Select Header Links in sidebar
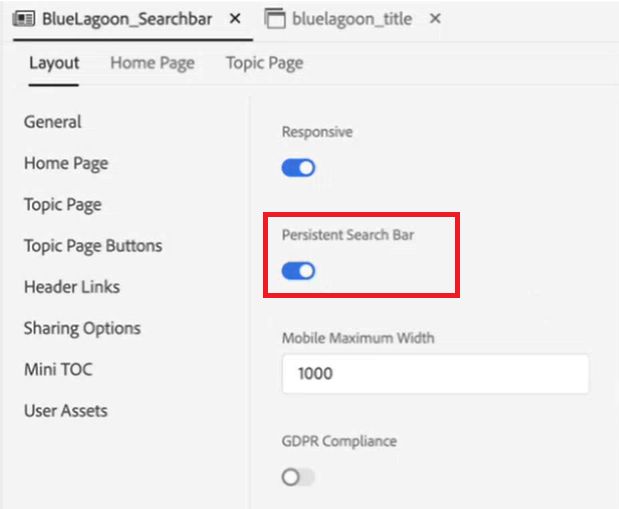This screenshot has height=509, width=619. tap(72, 287)
